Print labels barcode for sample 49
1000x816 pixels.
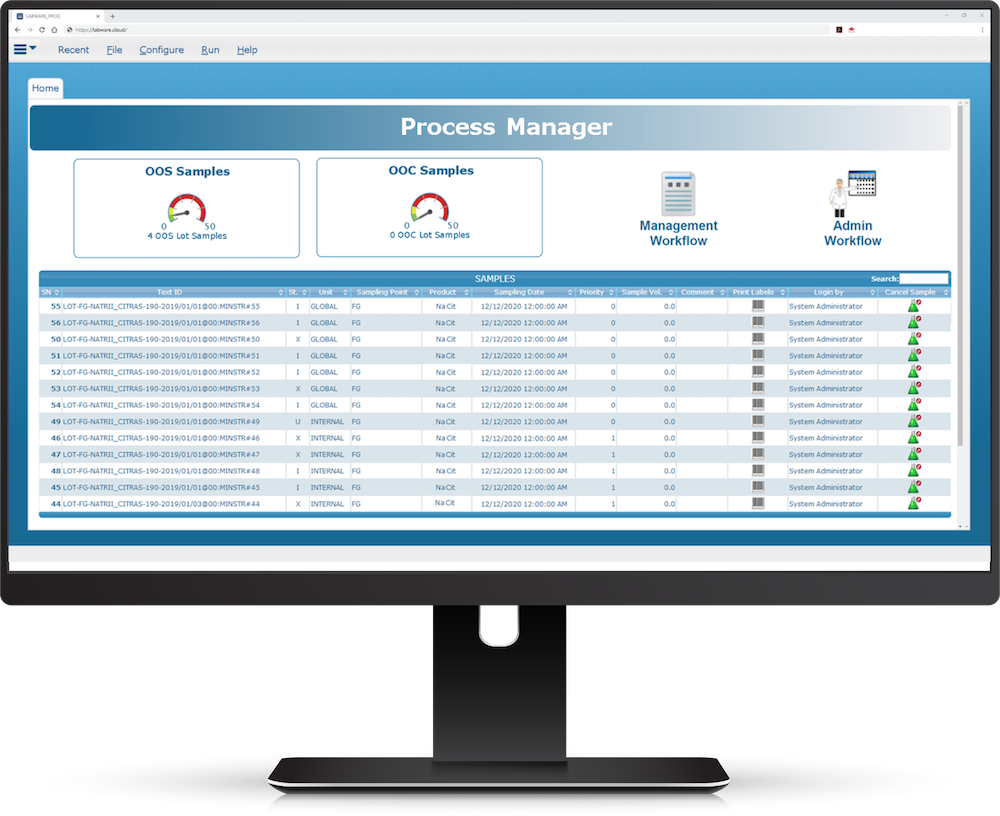coord(758,422)
